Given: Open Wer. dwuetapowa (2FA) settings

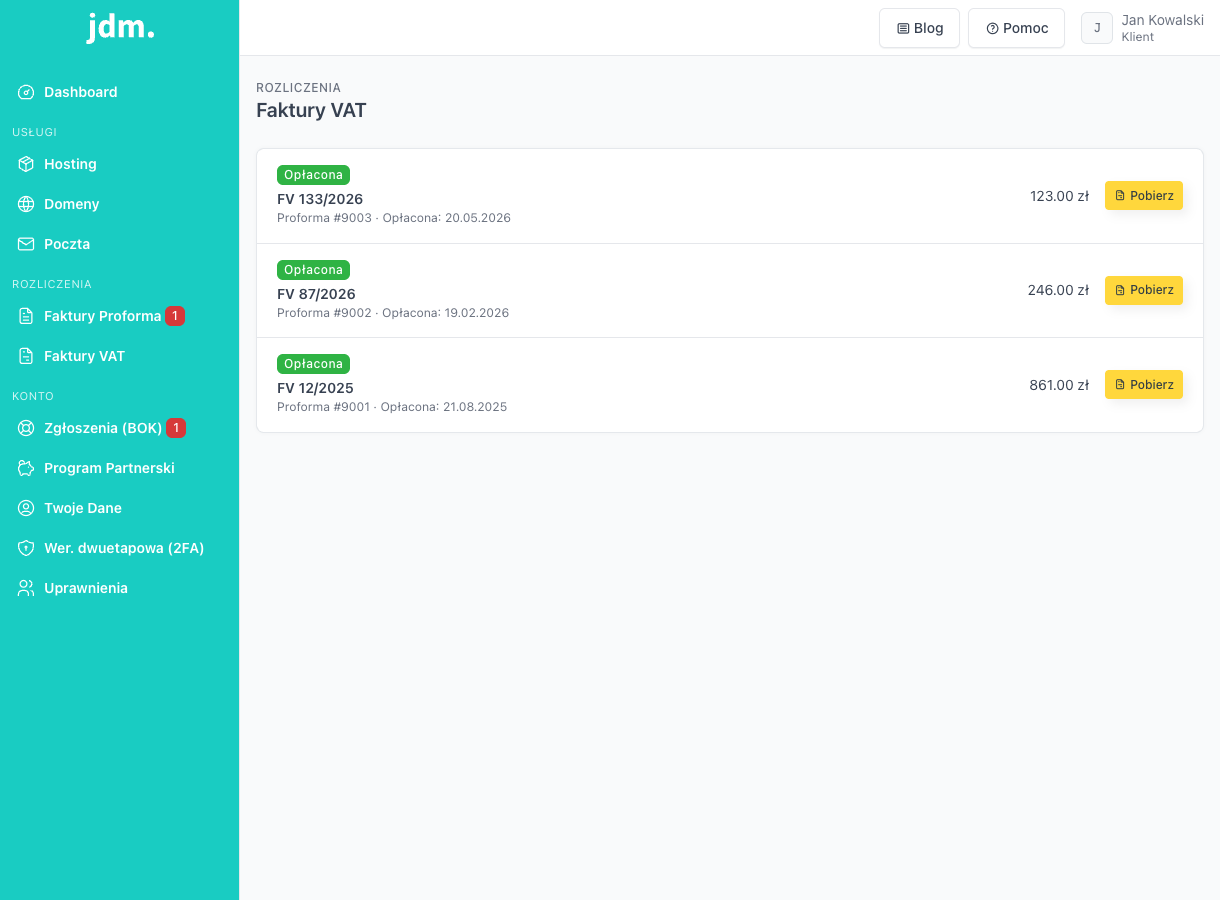Looking at the screenshot, I should [119, 548].
